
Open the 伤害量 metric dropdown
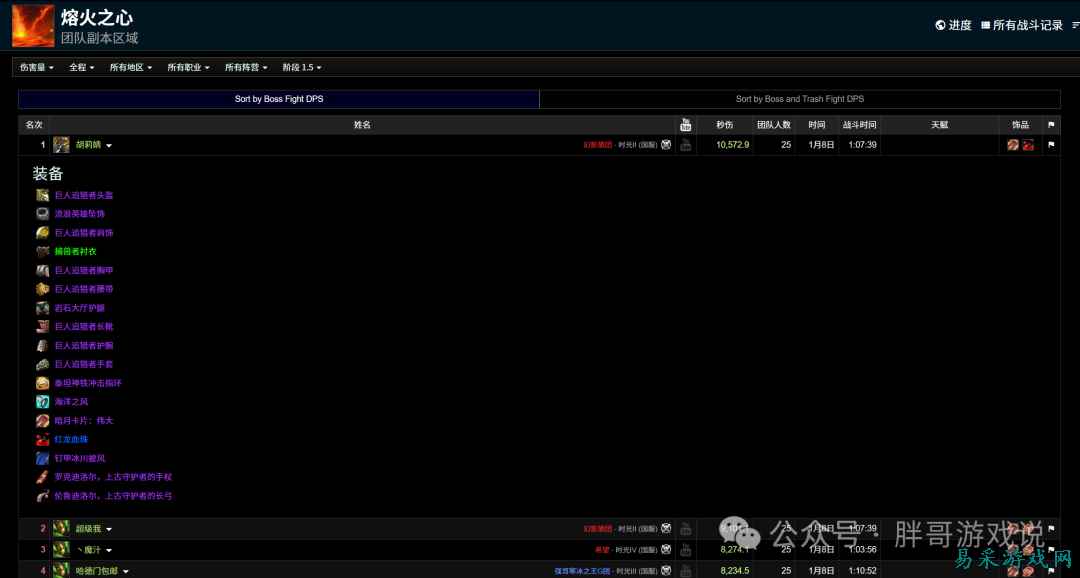tap(37, 68)
